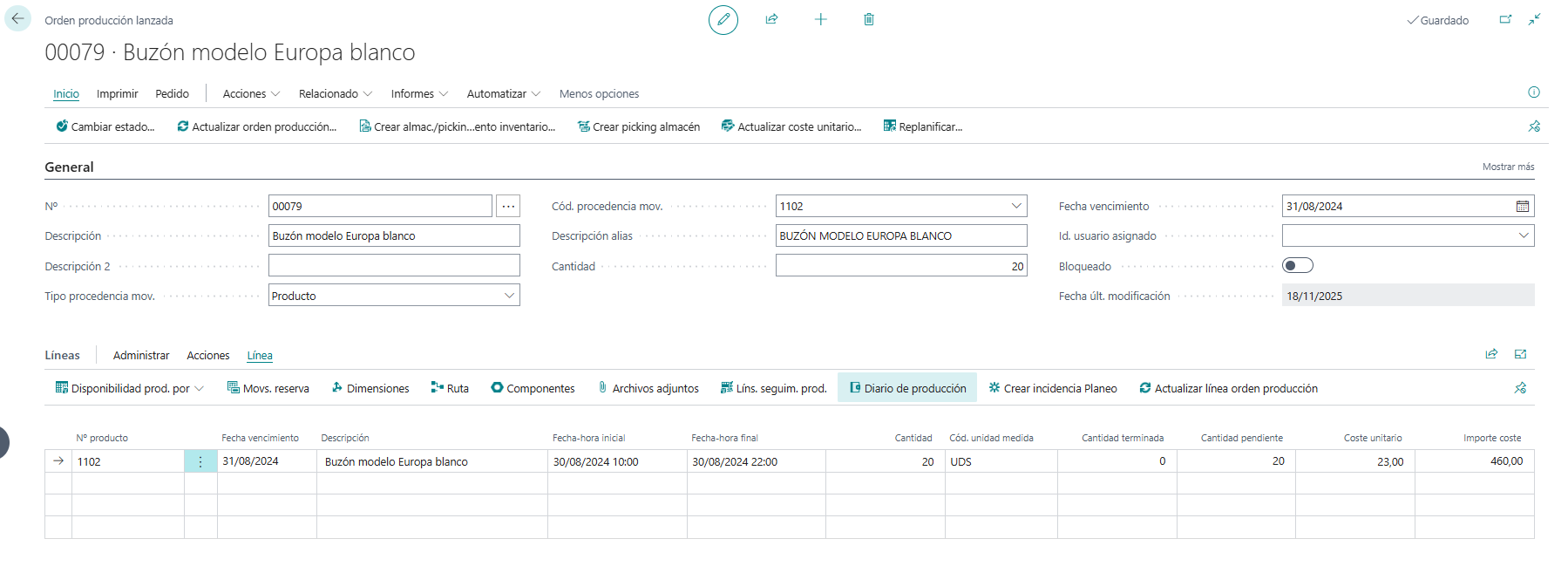Open Cód. procedencia mov. dropdown

1016,206
